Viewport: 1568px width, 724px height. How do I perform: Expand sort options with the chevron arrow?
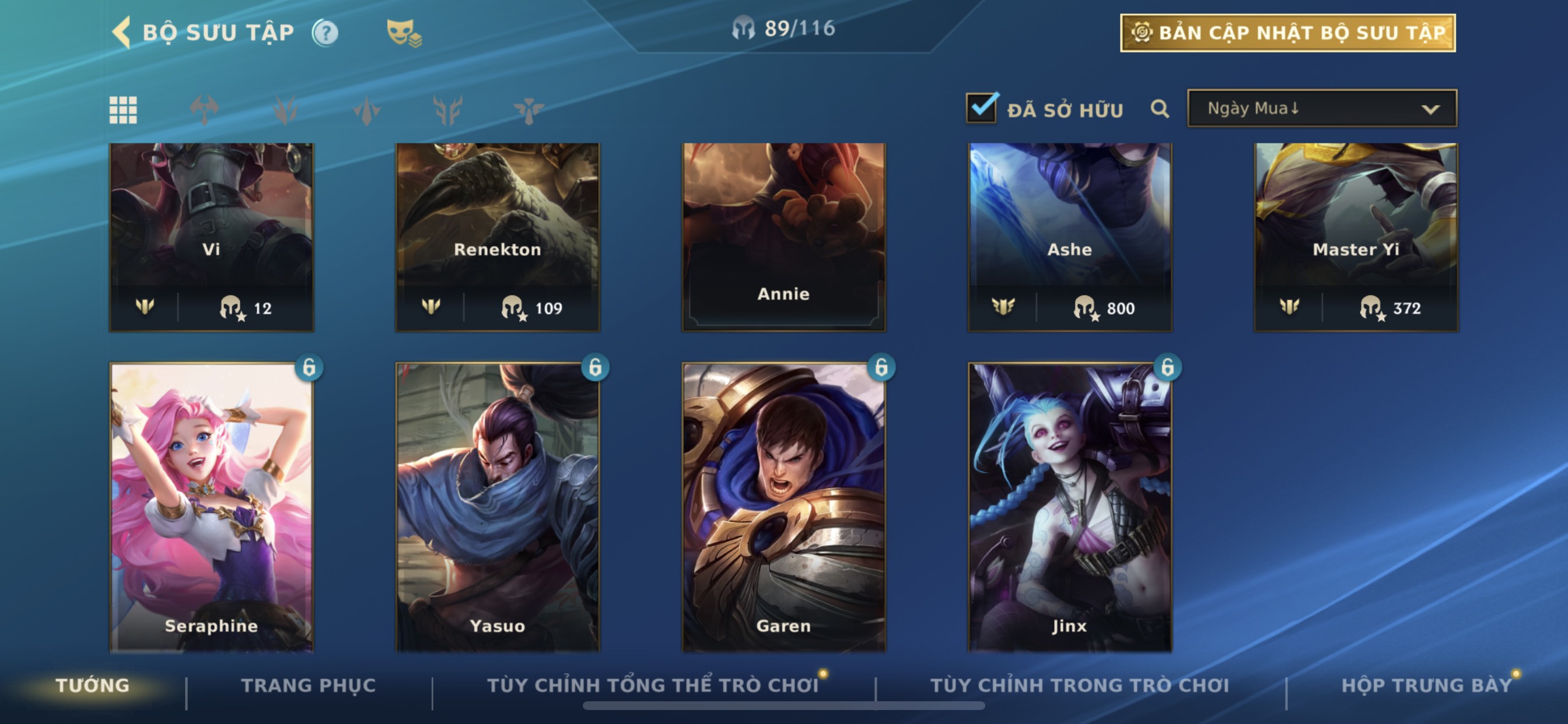[x=1430, y=110]
